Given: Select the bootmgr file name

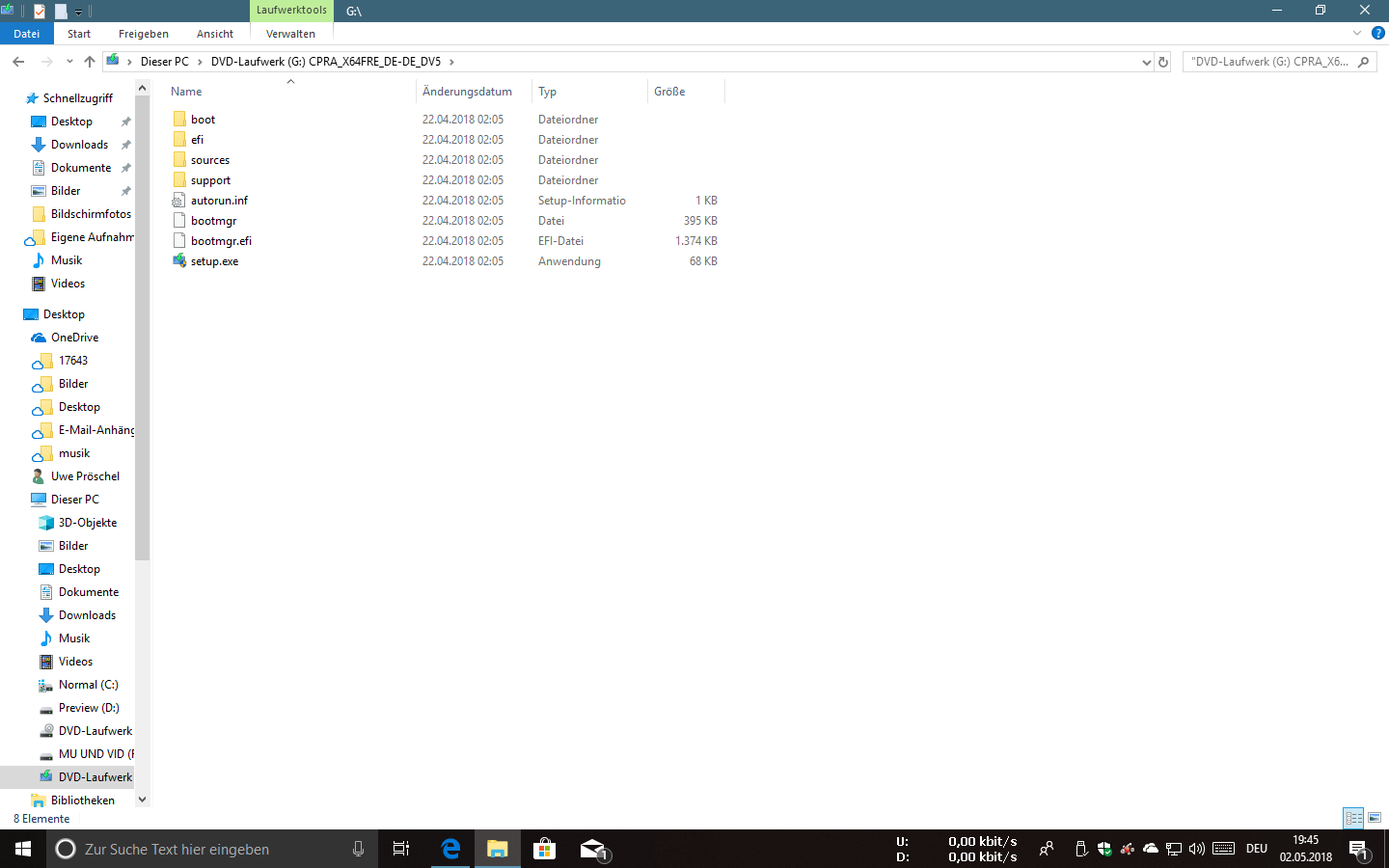Looking at the screenshot, I should [213, 221].
